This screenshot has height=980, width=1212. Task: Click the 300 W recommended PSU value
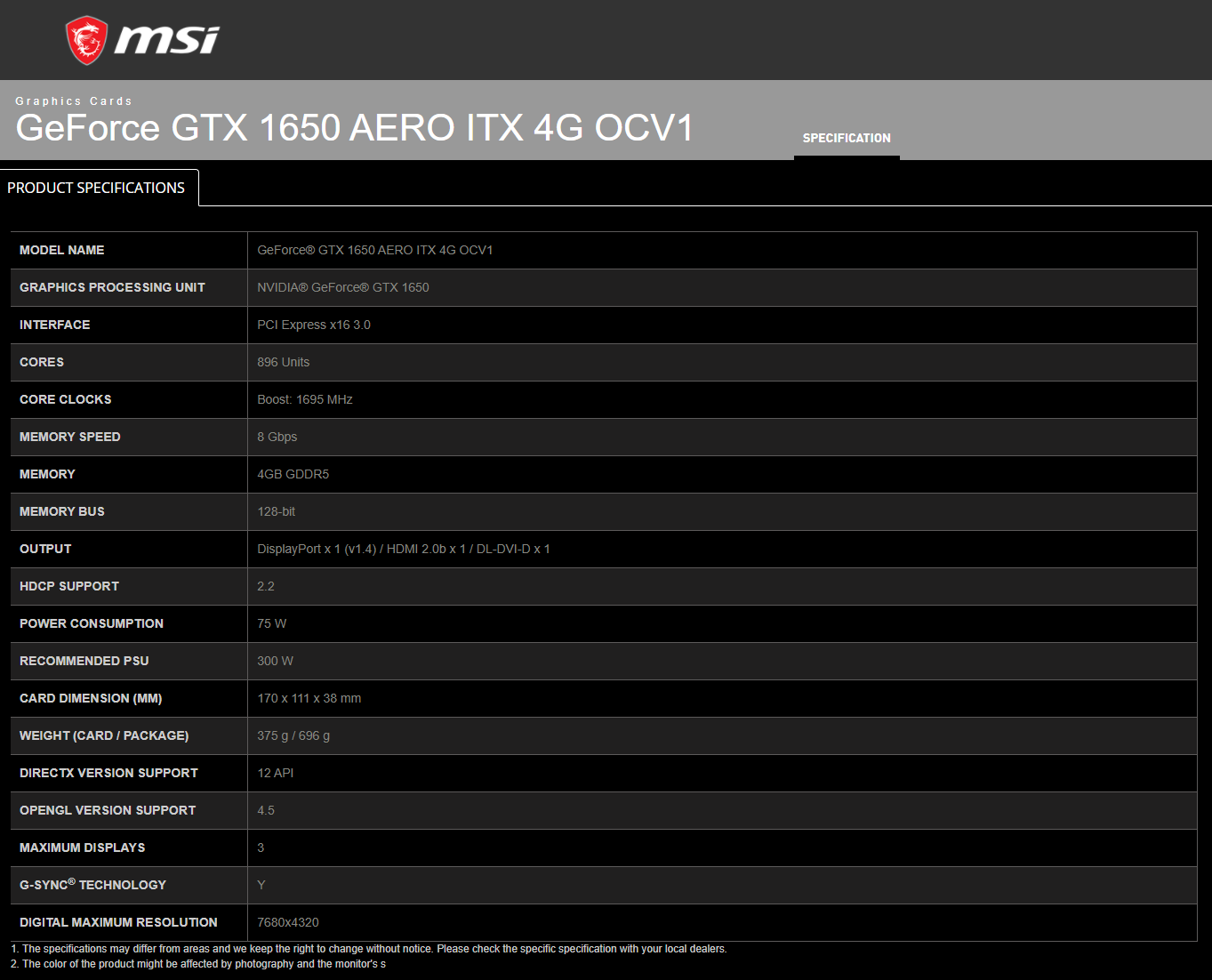[275, 661]
